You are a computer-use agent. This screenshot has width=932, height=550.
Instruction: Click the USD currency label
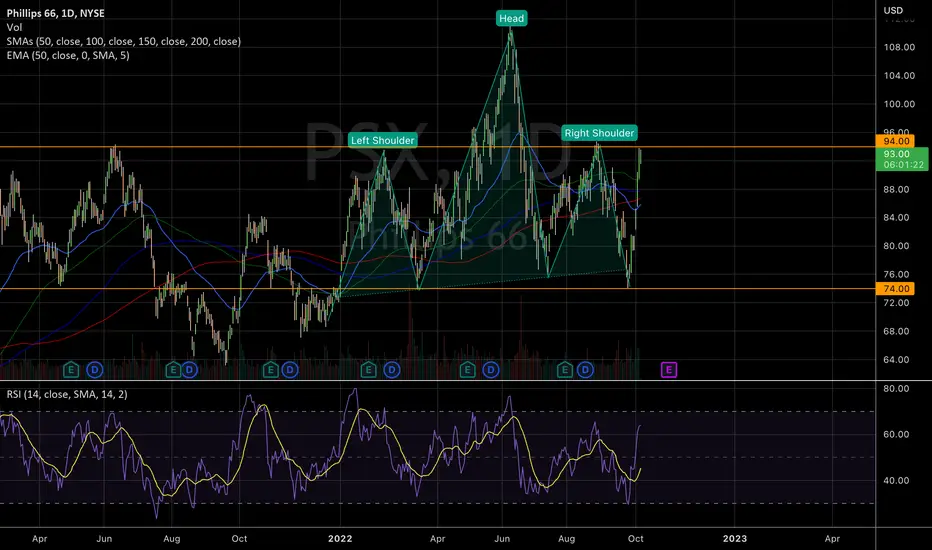click(x=893, y=10)
